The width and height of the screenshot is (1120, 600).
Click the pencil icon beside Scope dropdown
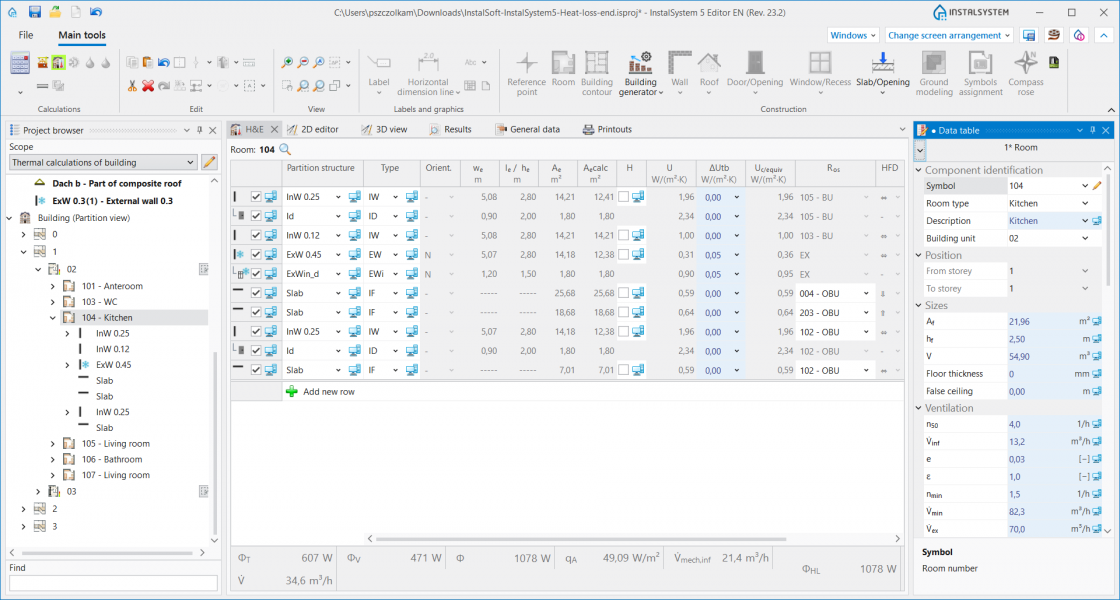209,162
